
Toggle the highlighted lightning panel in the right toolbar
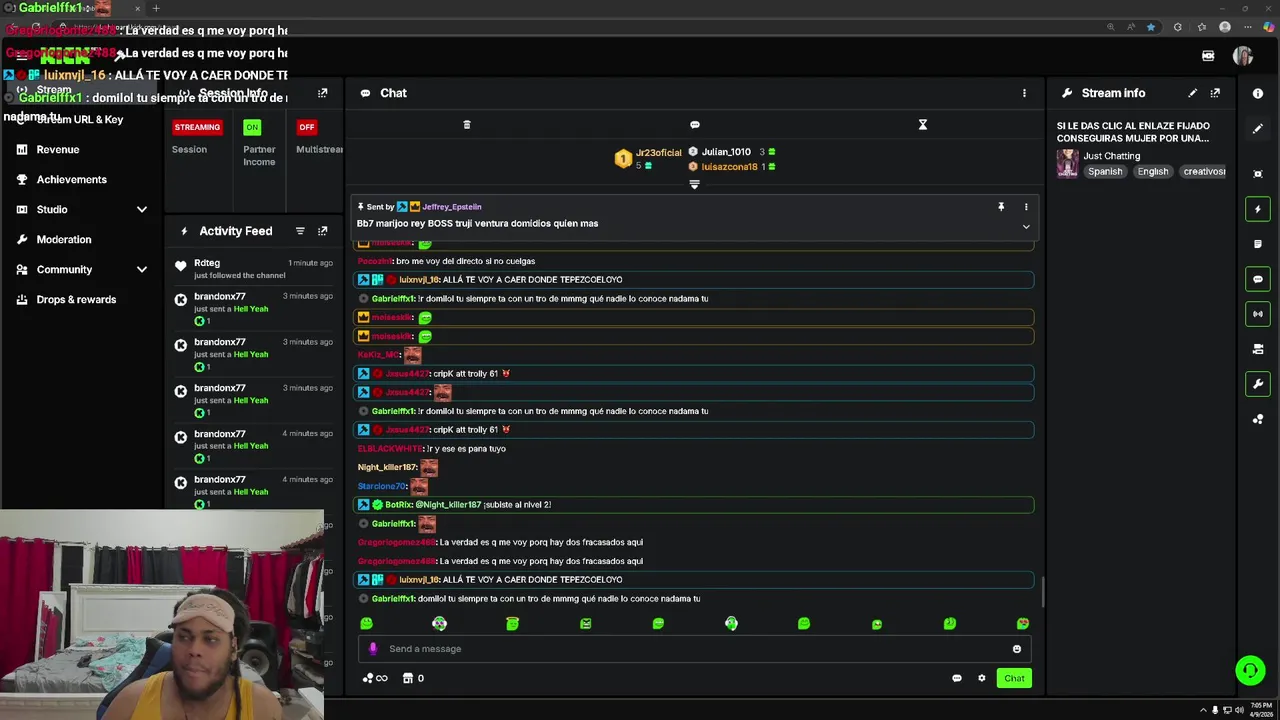(1258, 209)
